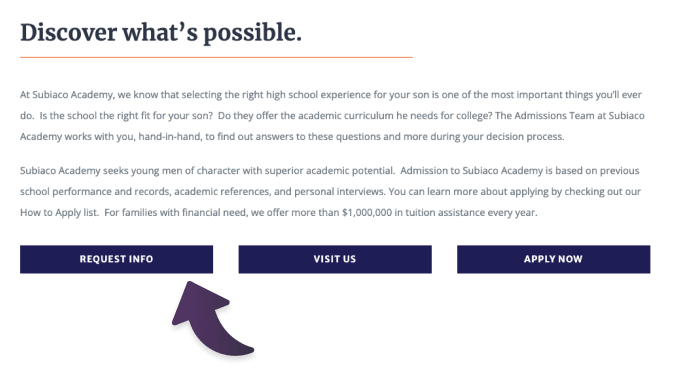675x376 pixels.
Task: Click the words Admissions Team
Action: pos(554,116)
